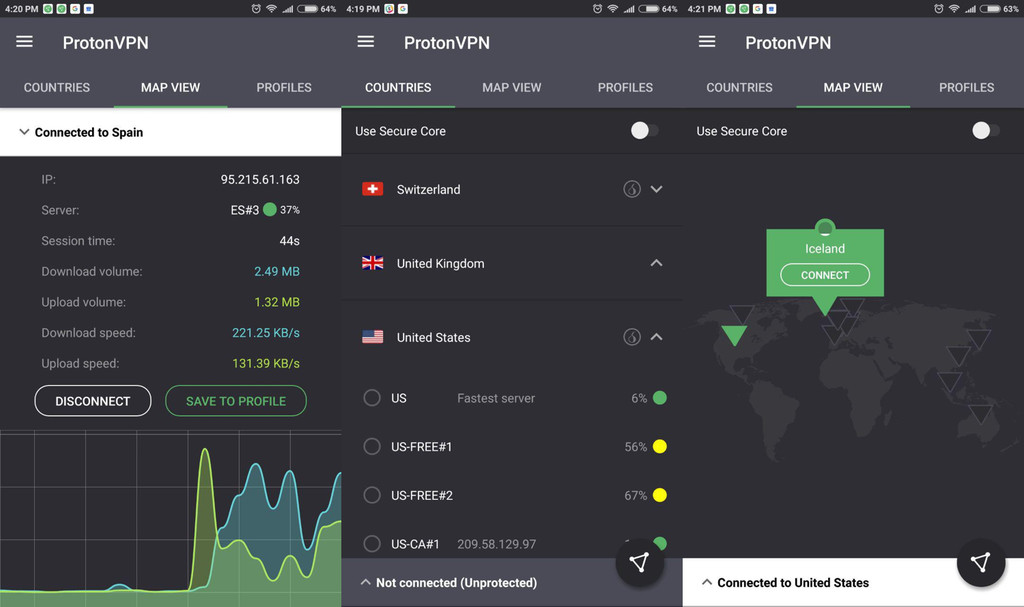This screenshot has width=1024, height=607.
Task: Expand Connected to United States bar
Action: point(707,582)
